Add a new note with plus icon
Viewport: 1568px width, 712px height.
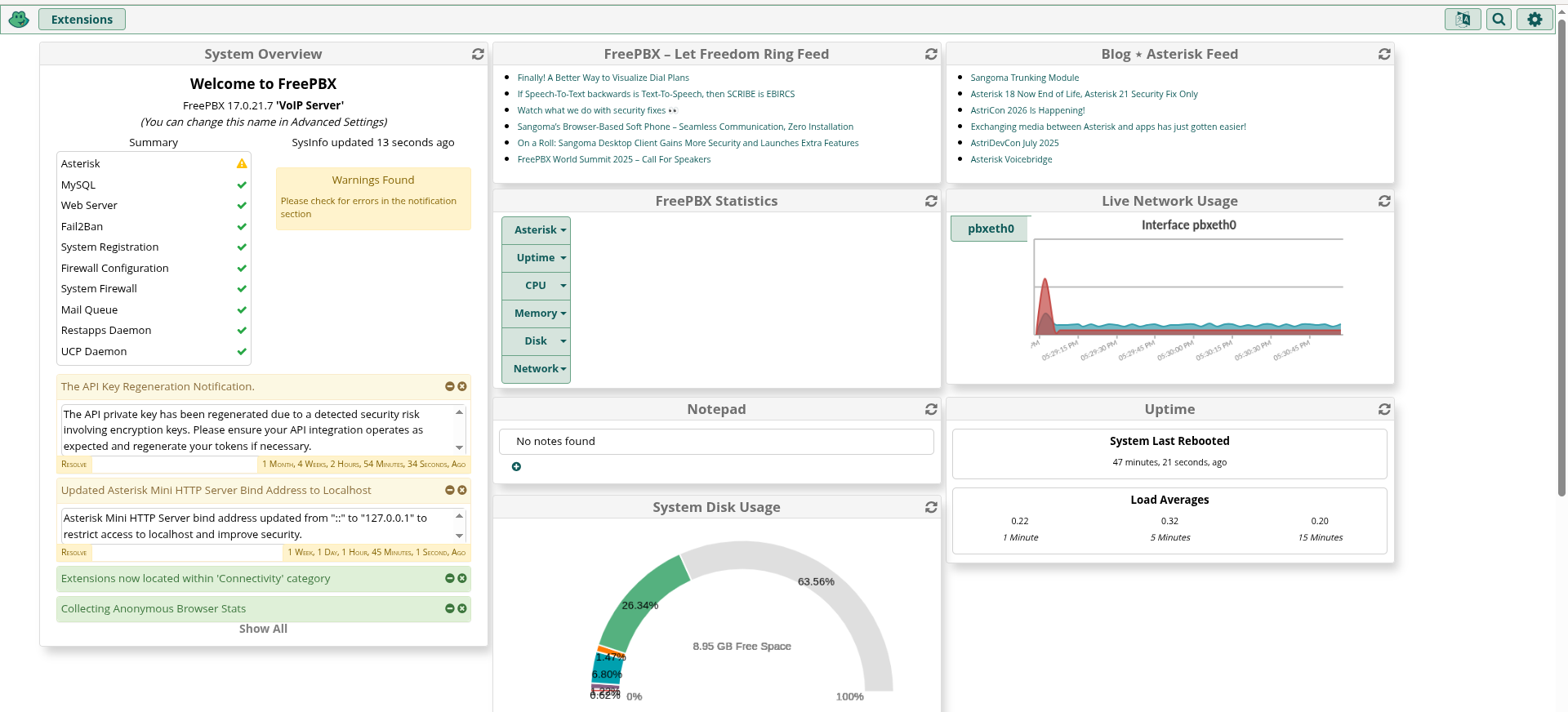[516, 467]
